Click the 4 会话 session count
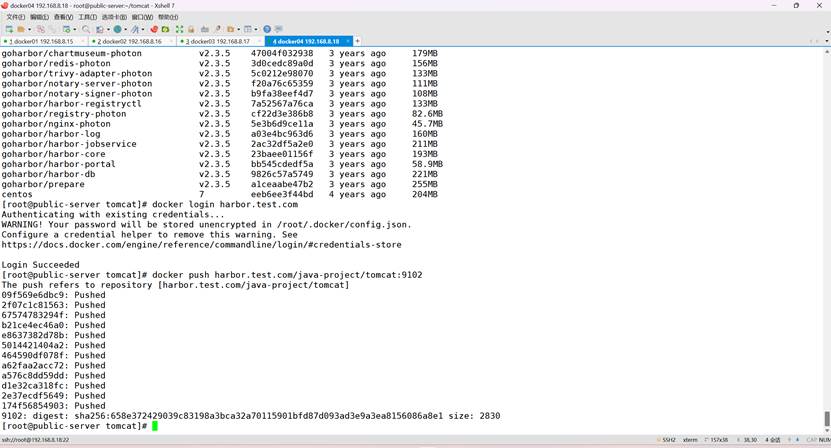This screenshot has height=448, width=831. (773, 440)
